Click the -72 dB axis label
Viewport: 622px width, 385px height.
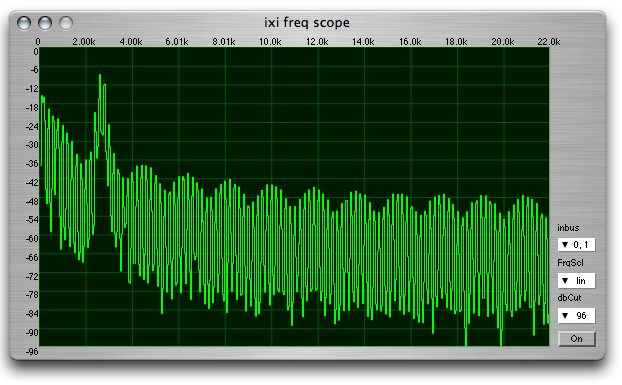(x=32, y=276)
